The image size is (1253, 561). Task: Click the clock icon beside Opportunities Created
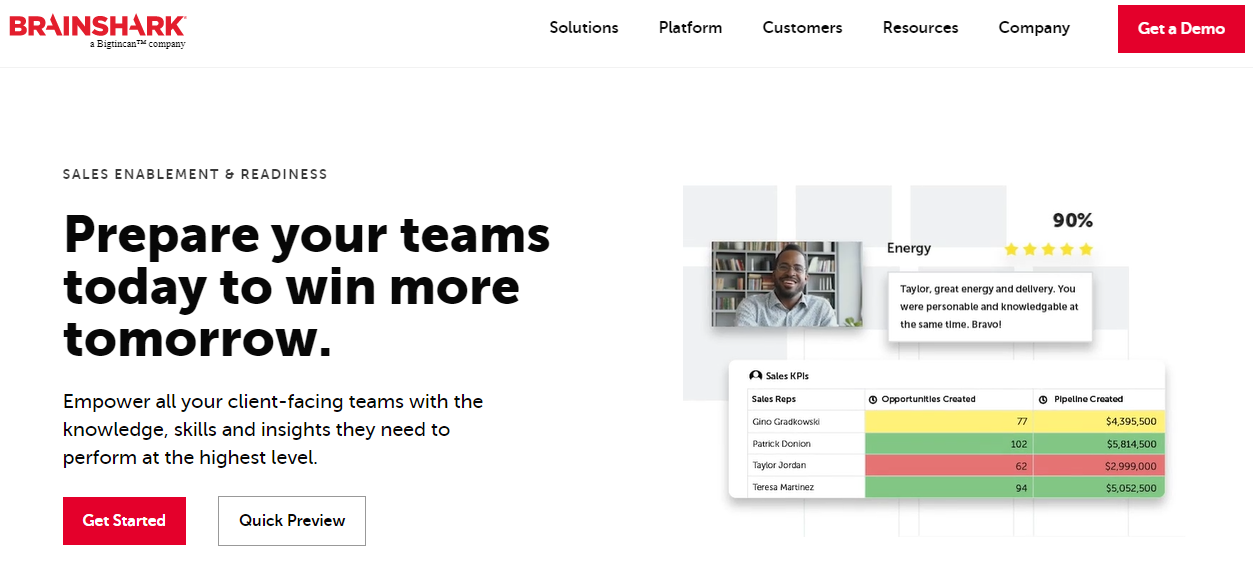tap(873, 399)
